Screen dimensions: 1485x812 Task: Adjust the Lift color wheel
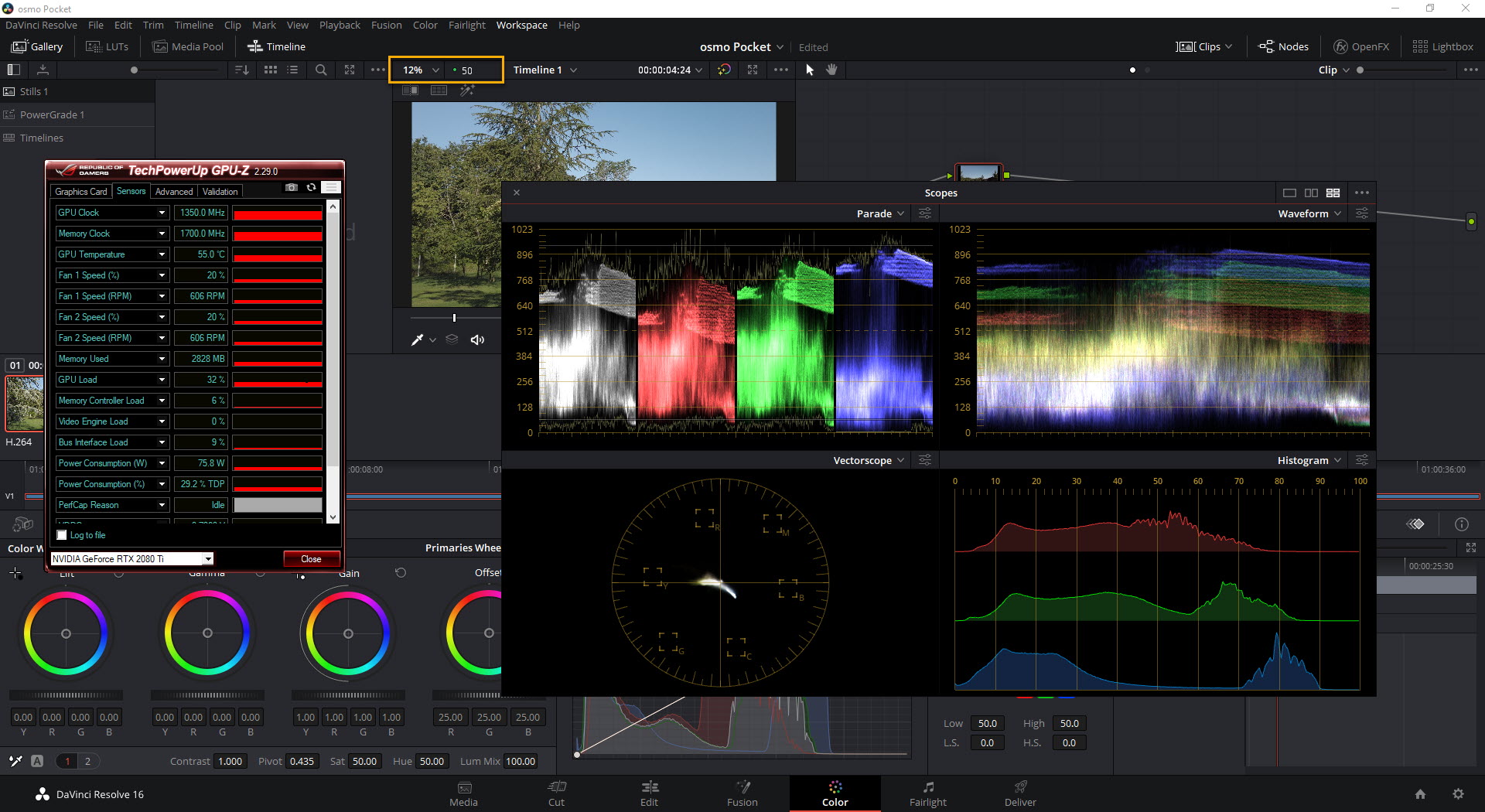(66, 633)
